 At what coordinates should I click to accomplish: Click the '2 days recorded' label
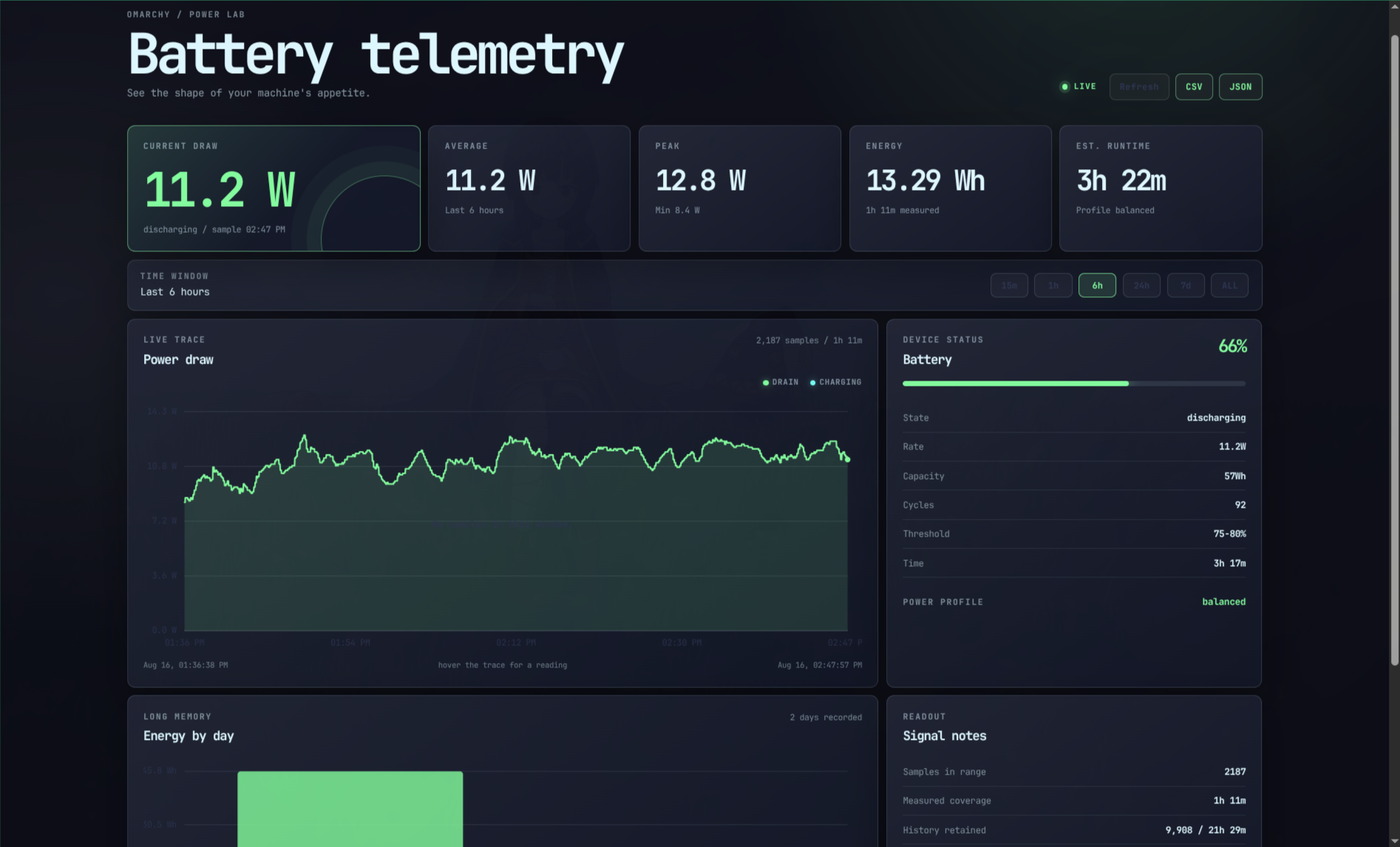[x=826, y=718]
